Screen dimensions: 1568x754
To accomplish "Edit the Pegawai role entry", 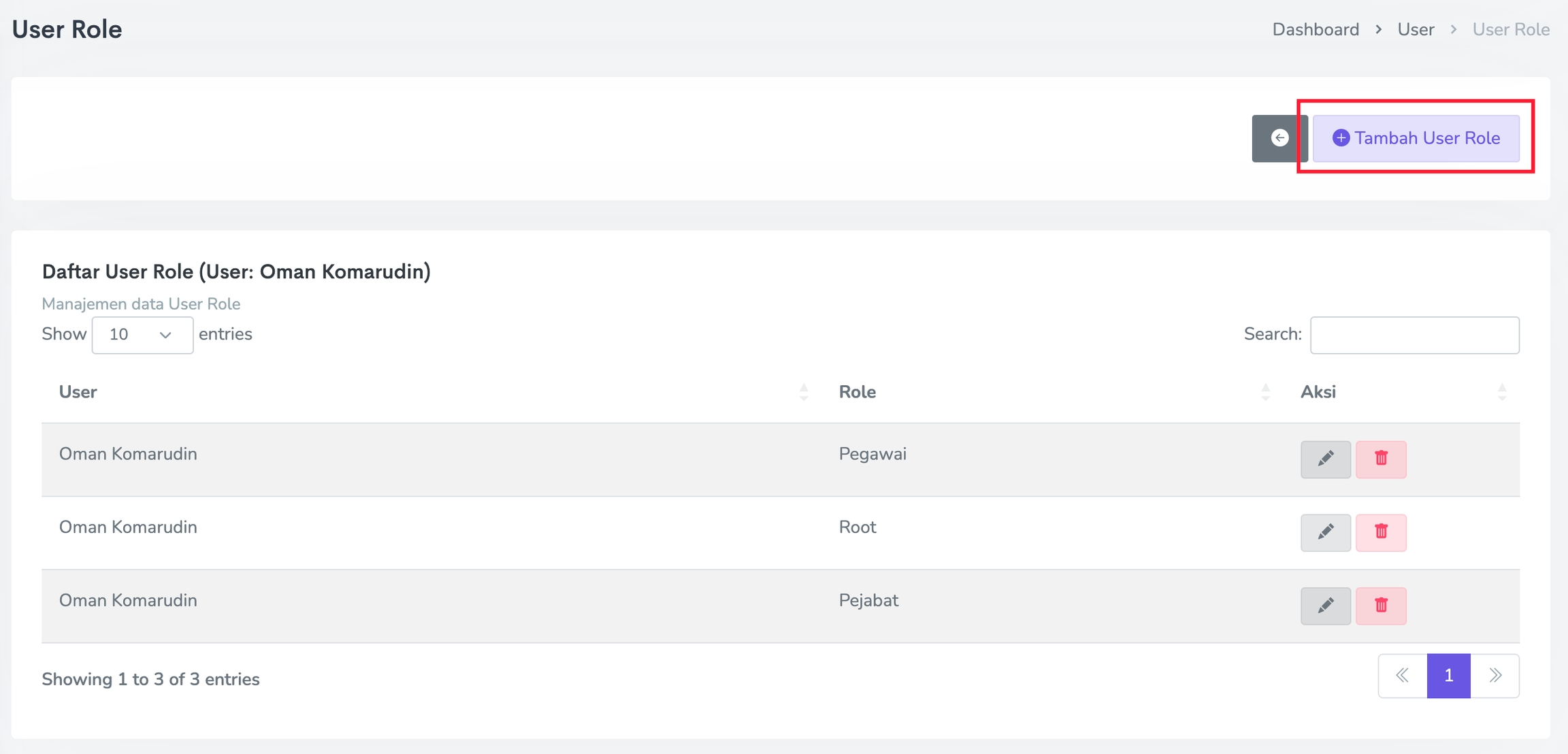I will click(1325, 459).
